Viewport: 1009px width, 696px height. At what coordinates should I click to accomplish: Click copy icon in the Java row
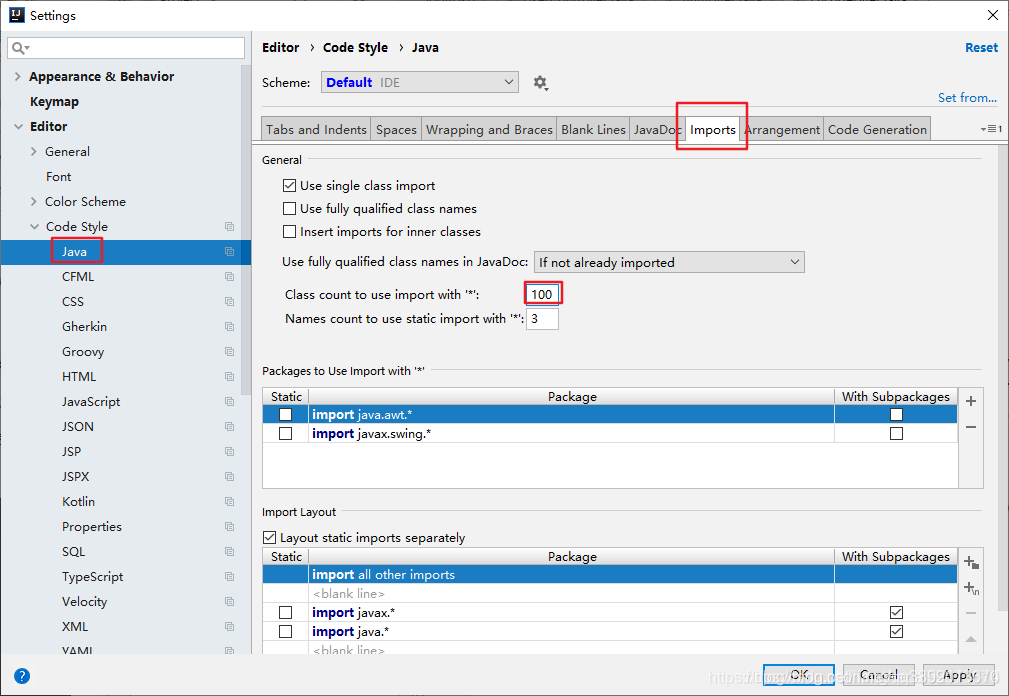(x=229, y=252)
